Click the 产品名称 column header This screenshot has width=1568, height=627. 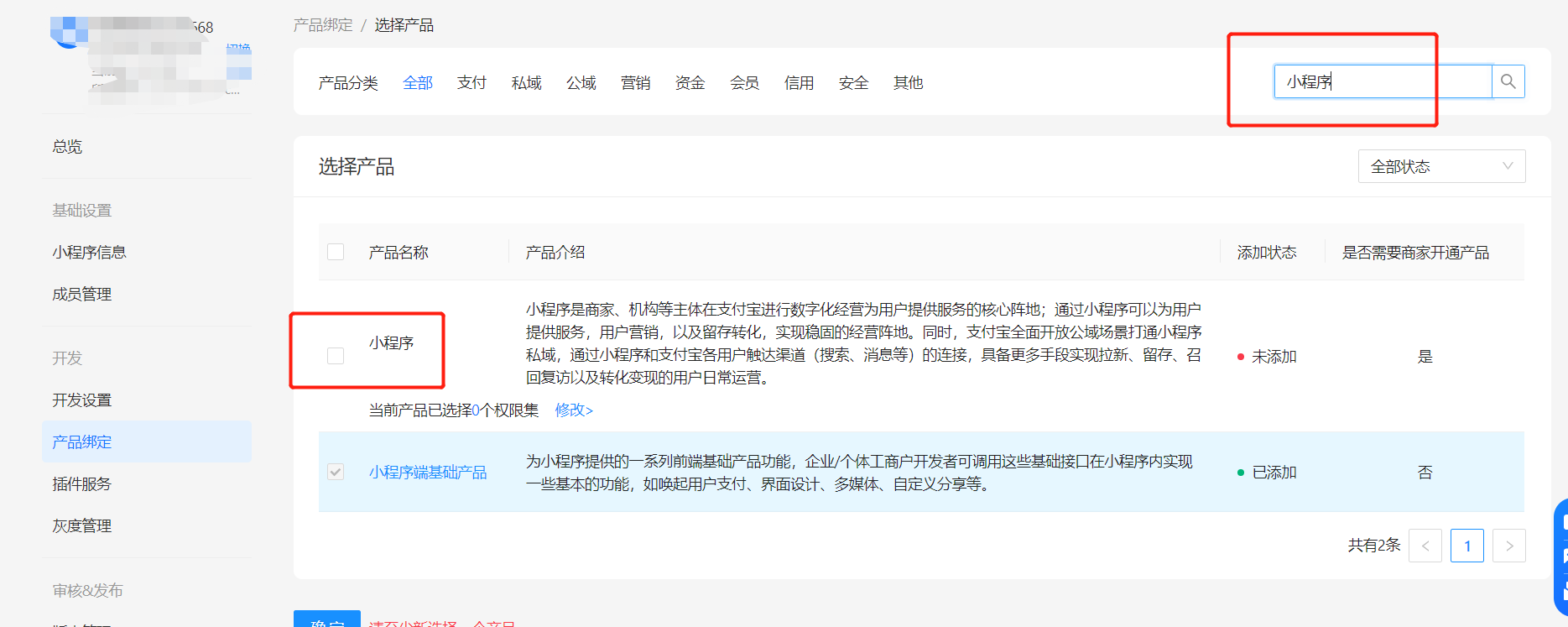click(x=399, y=253)
